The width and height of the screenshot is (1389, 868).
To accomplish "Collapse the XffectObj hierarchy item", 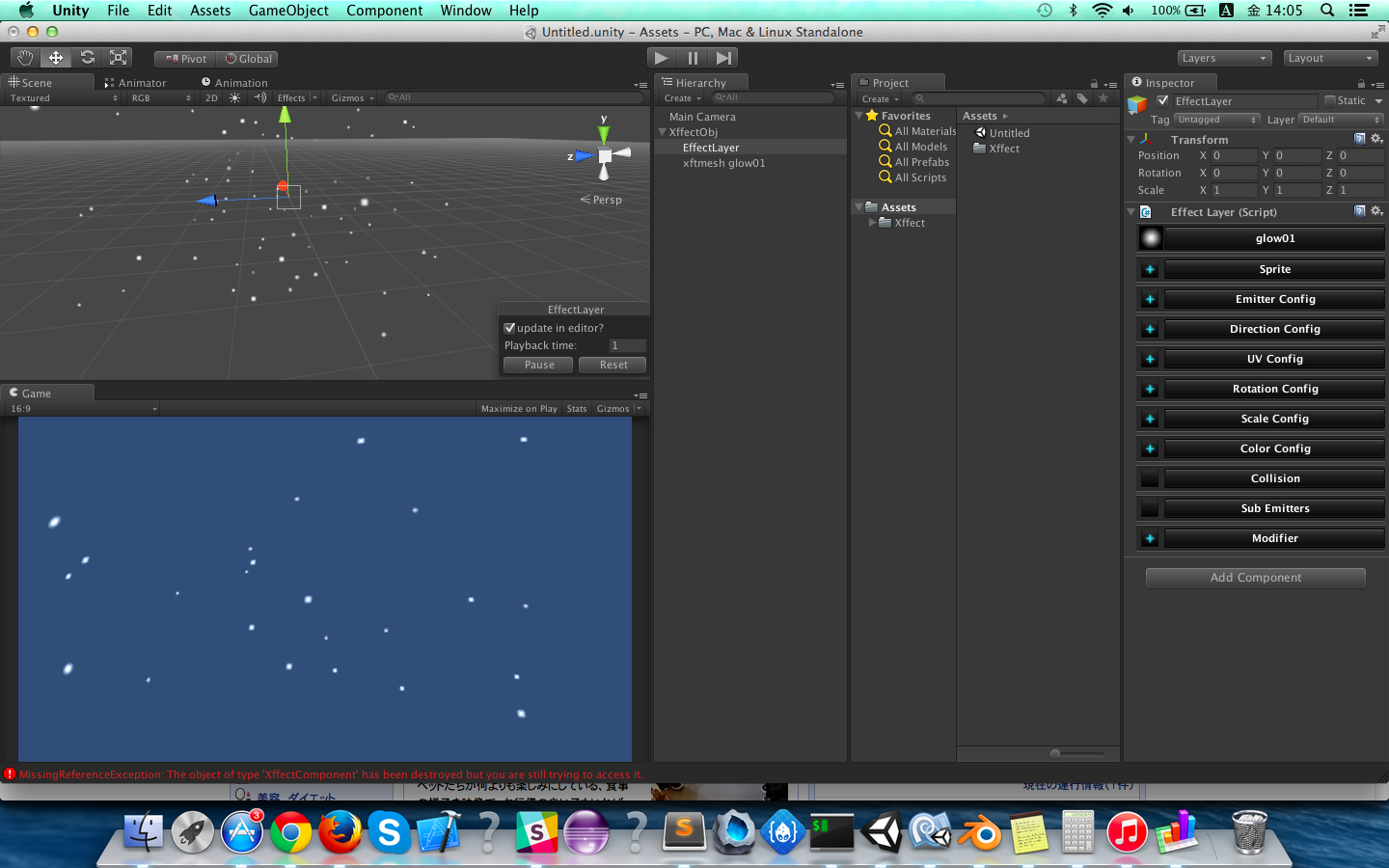I will 663,132.
